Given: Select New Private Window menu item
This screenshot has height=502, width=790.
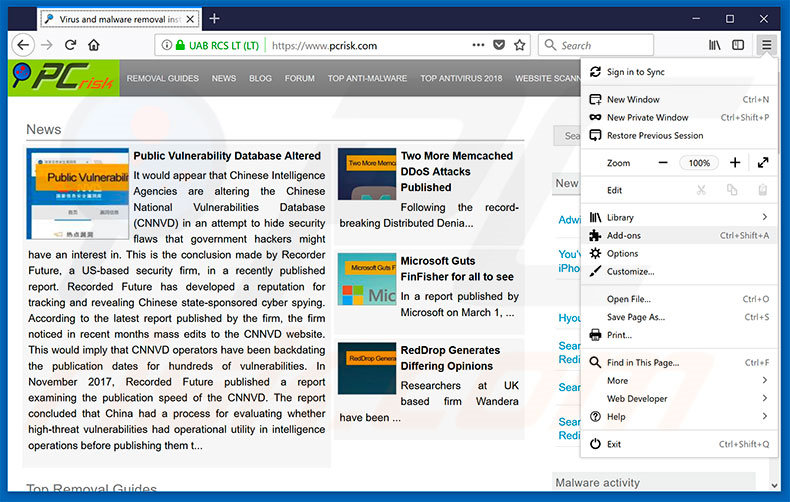Looking at the screenshot, I should click(647, 117).
